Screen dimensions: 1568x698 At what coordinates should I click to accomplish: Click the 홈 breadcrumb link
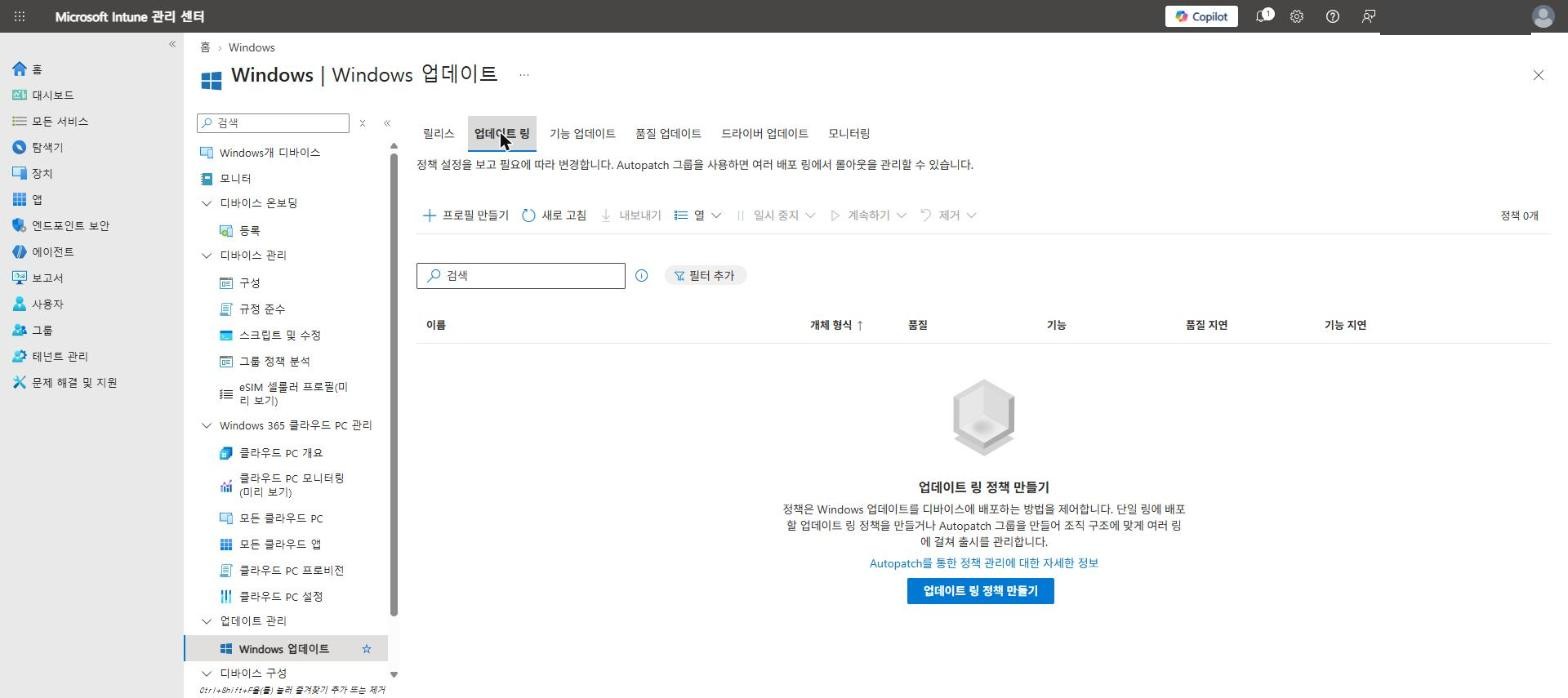point(204,47)
